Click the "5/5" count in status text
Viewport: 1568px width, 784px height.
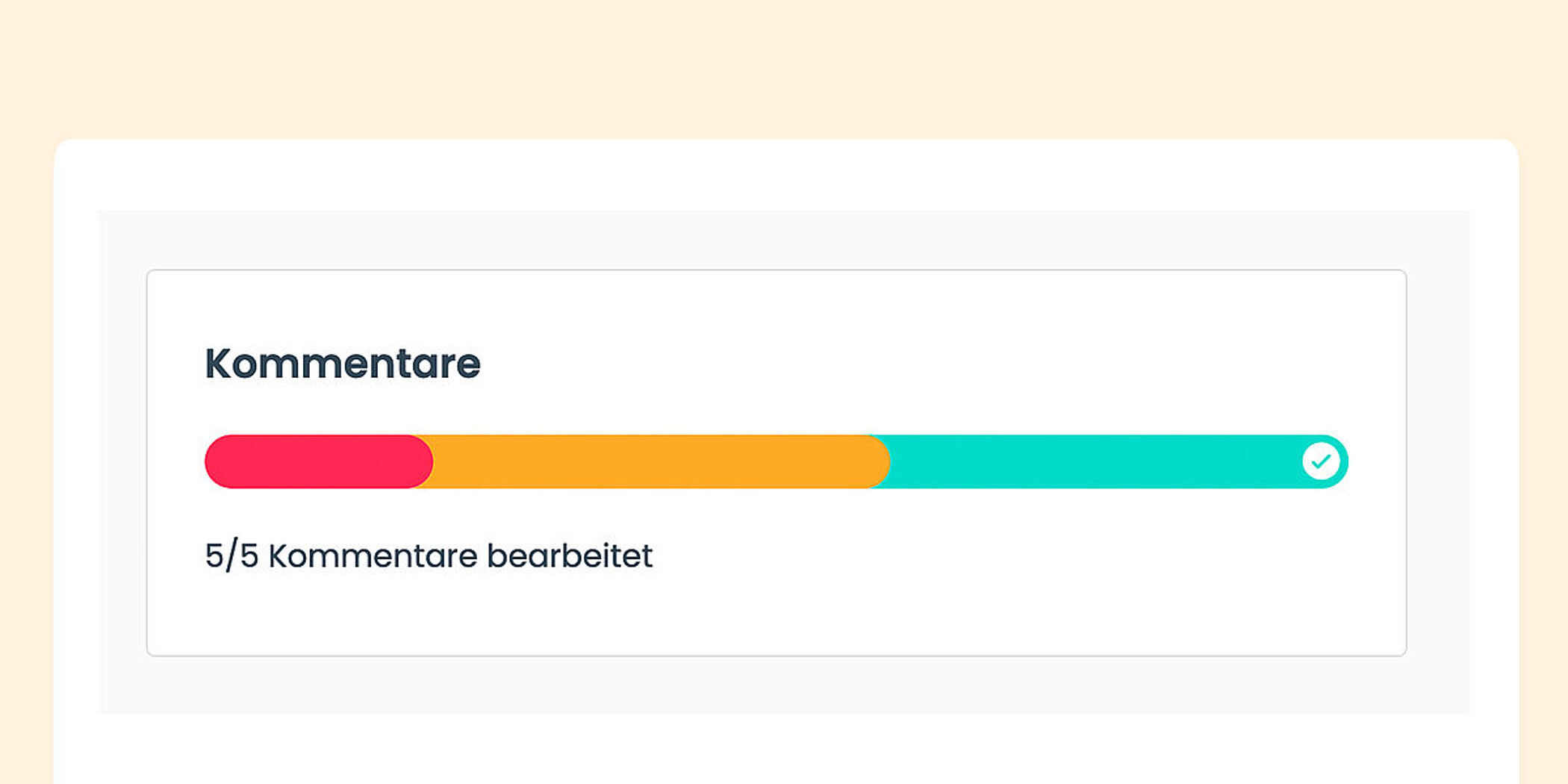tap(231, 556)
